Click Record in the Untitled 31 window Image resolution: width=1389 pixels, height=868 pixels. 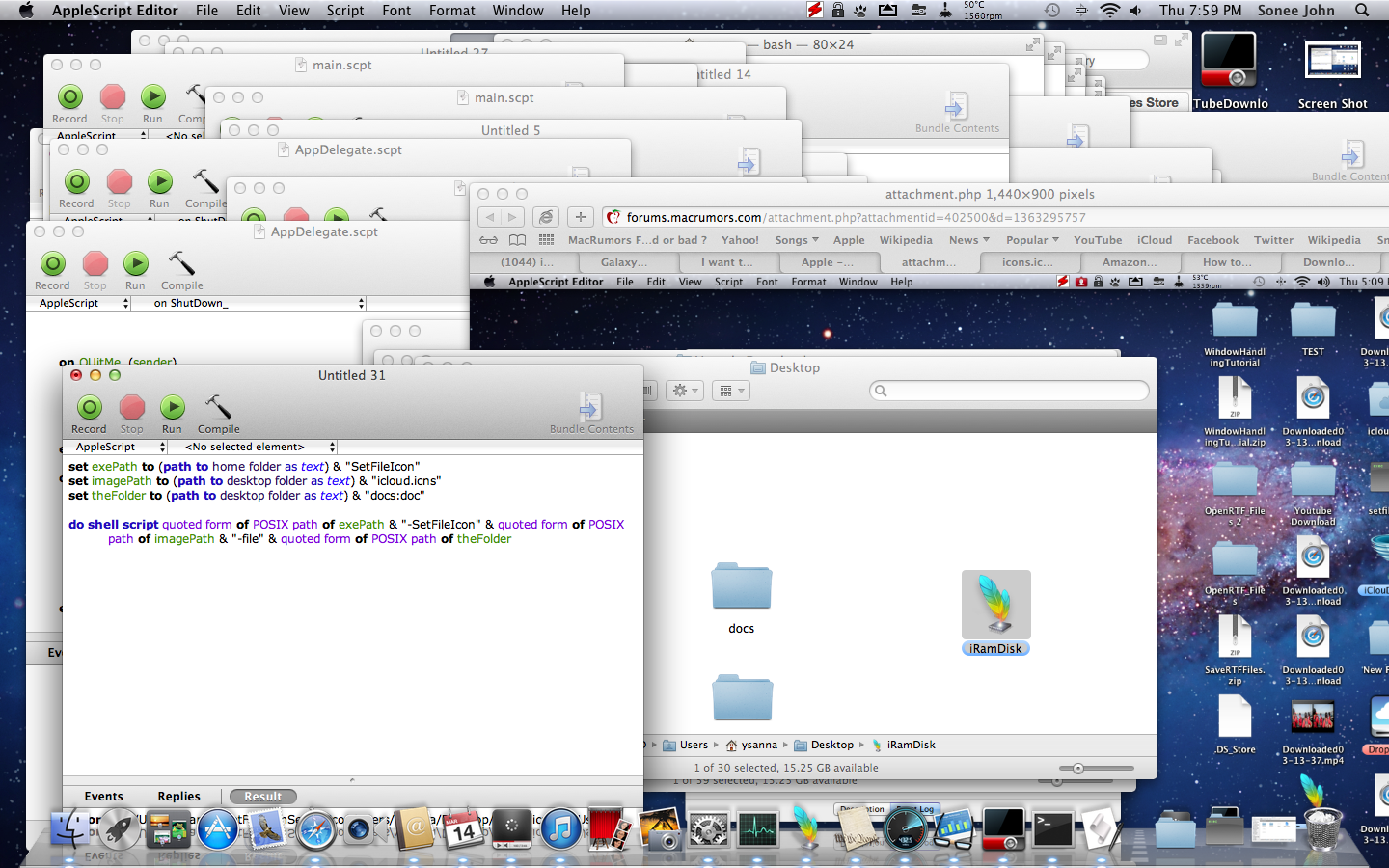tap(89, 415)
